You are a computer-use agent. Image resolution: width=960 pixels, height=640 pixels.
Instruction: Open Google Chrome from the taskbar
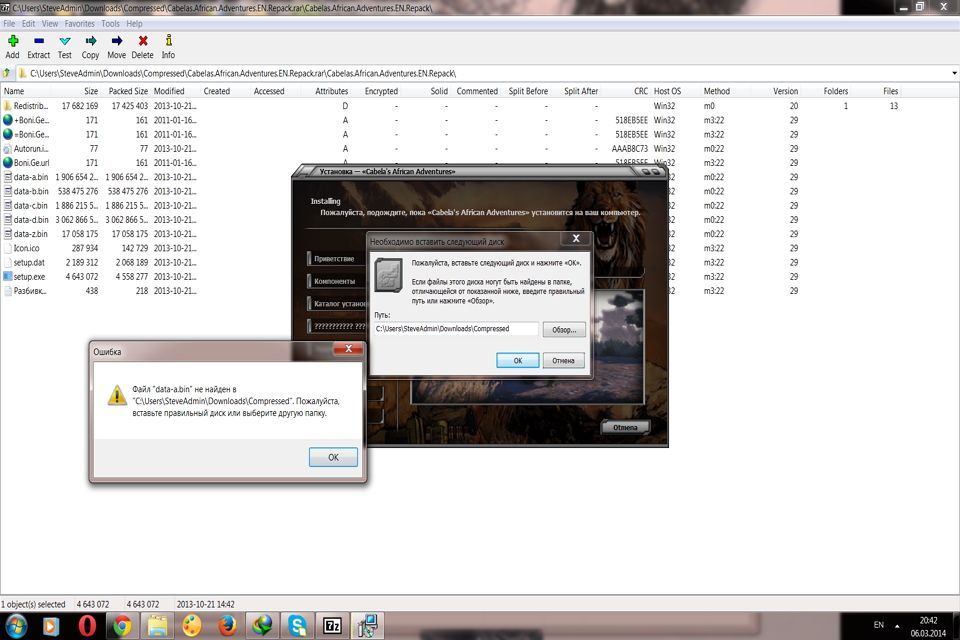point(122,626)
